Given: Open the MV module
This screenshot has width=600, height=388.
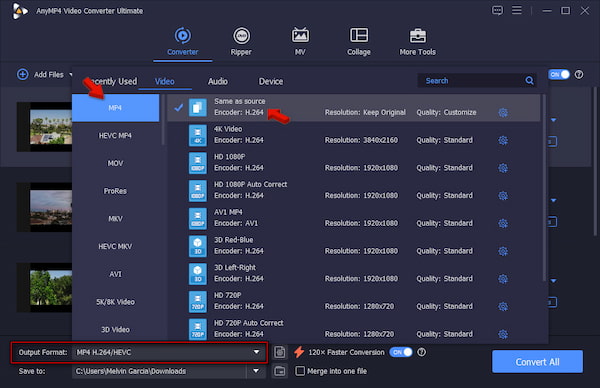Looking at the screenshot, I should 300,41.
